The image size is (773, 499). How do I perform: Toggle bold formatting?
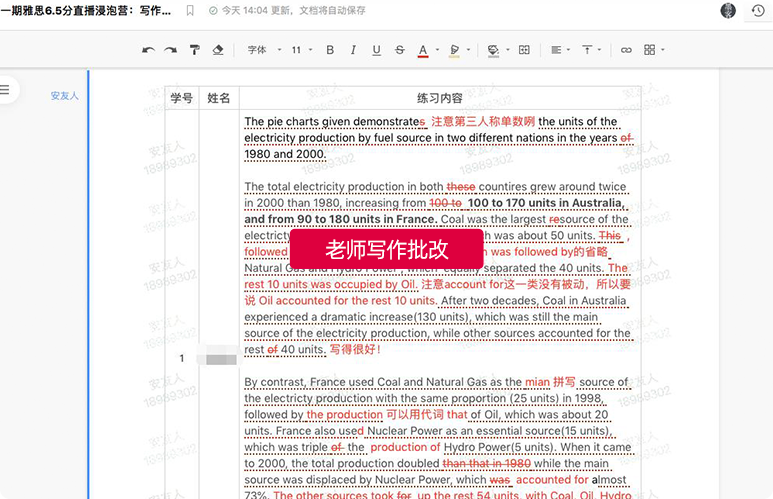tap(330, 50)
